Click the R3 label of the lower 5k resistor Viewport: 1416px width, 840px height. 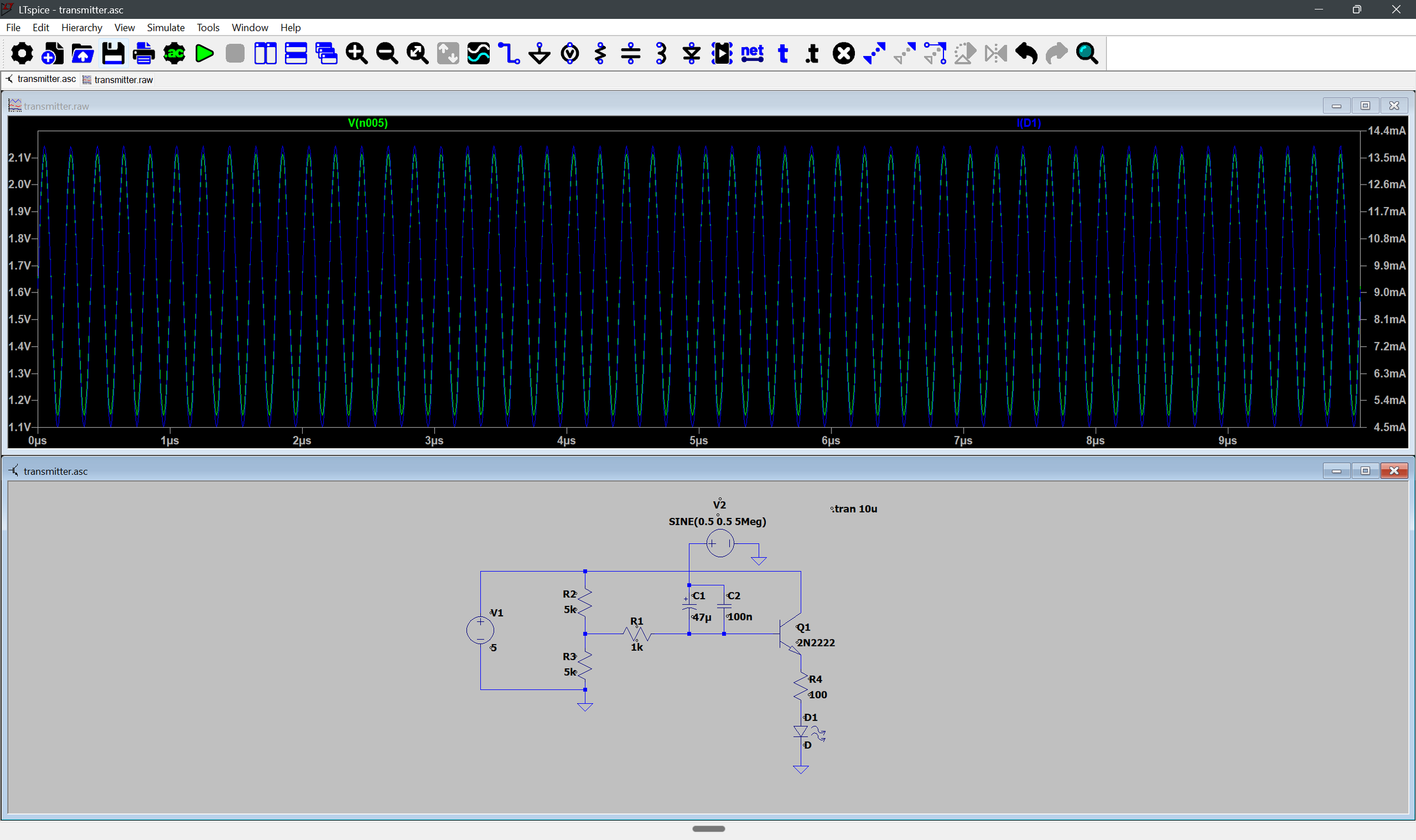click(x=569, y=657)
